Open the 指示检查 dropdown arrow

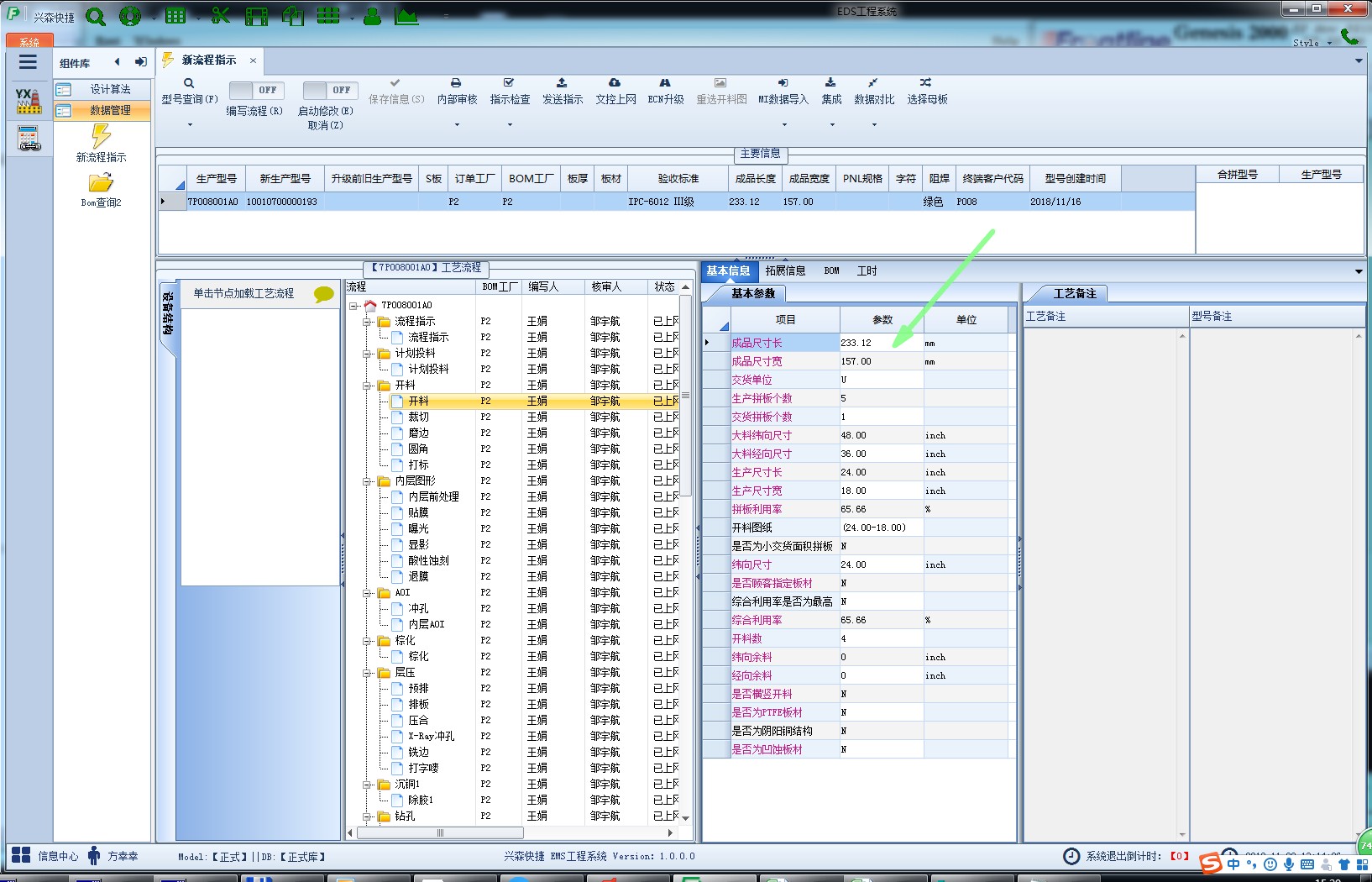510,125
